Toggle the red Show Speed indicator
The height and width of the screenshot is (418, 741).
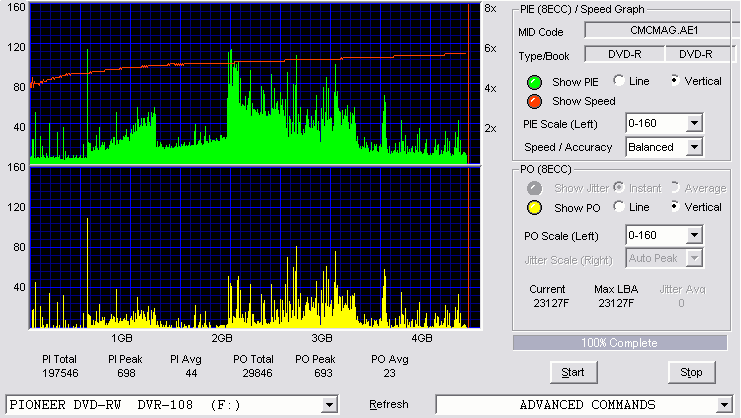click(x=534, y=102)
